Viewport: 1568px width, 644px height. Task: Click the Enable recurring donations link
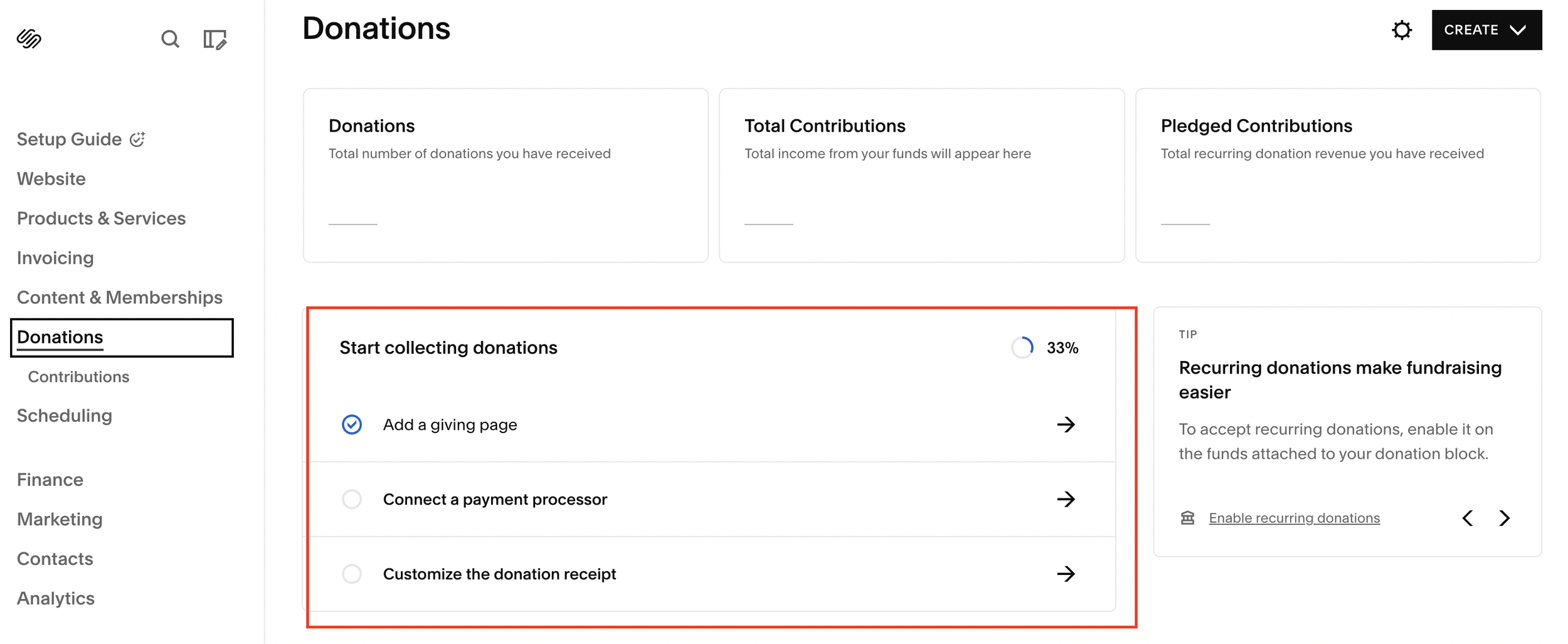[1294, 518]
